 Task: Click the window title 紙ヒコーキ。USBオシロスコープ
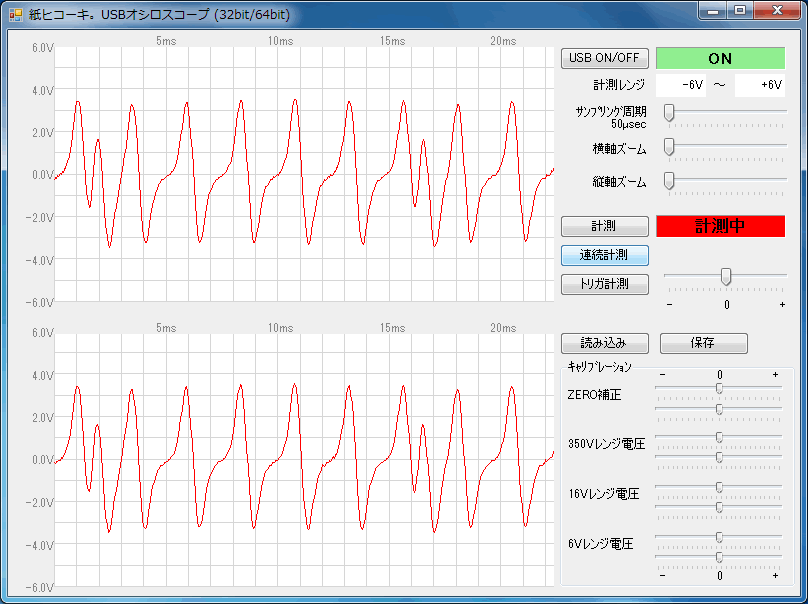(x=159, y=14)
